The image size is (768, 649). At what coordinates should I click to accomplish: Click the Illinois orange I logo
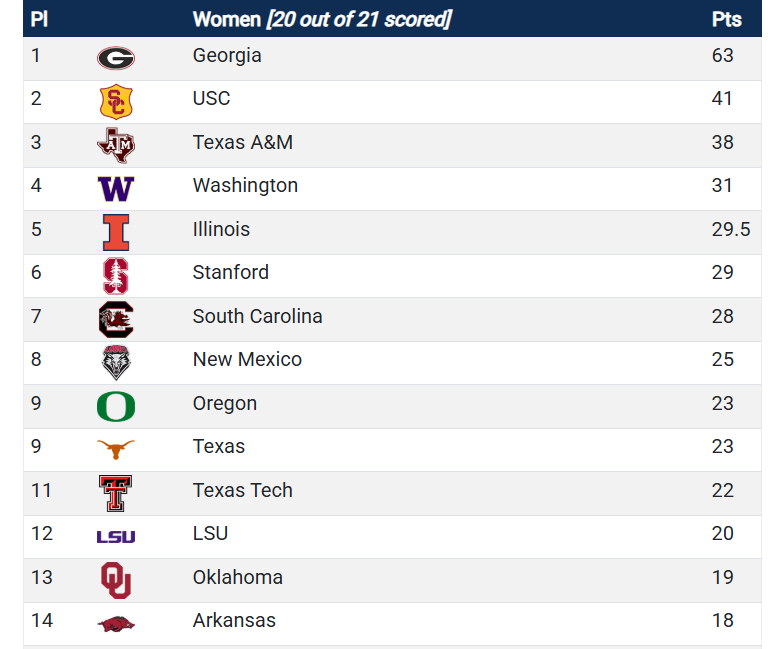coord(116,232)
